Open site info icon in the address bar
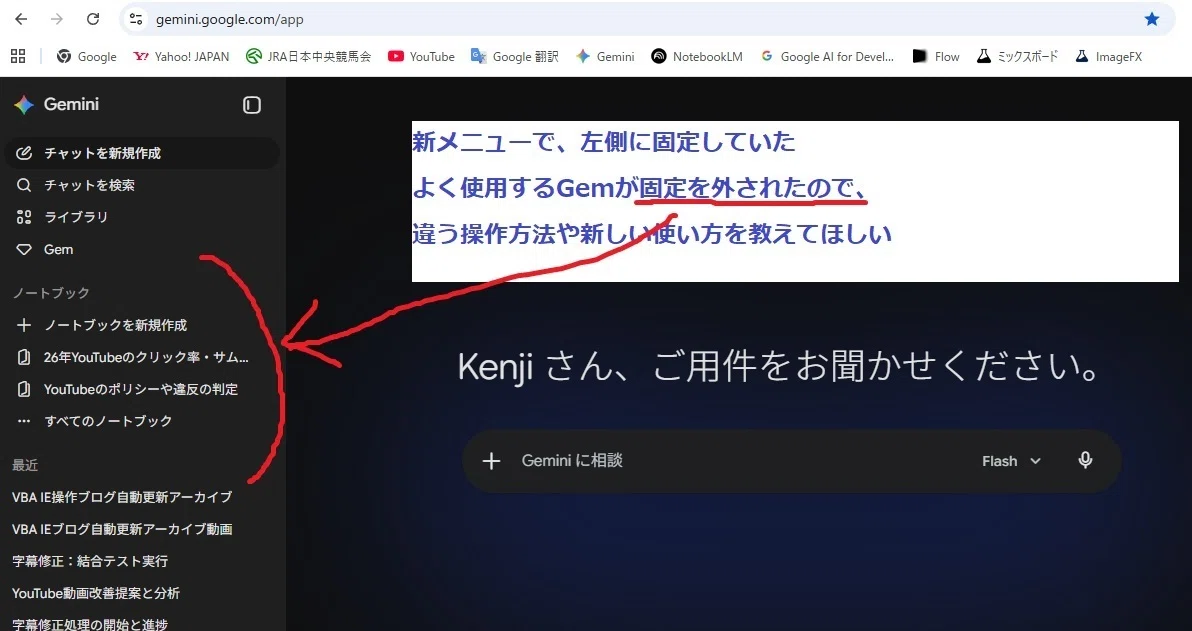1192x631 pixels. (136, 19)
